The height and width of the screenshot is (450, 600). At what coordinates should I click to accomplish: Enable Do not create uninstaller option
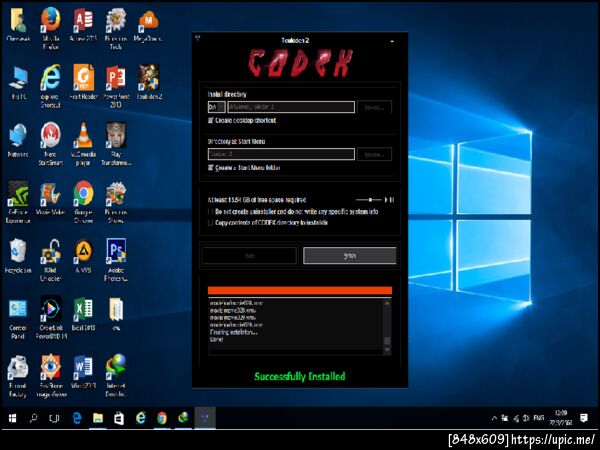click(210, 212)
